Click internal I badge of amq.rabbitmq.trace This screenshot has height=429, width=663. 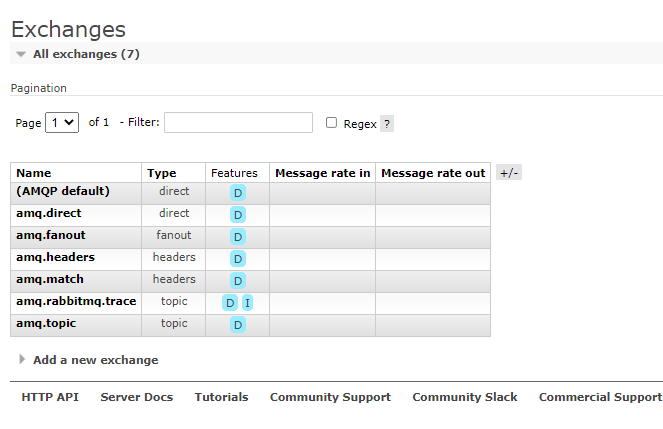point(247,303)
